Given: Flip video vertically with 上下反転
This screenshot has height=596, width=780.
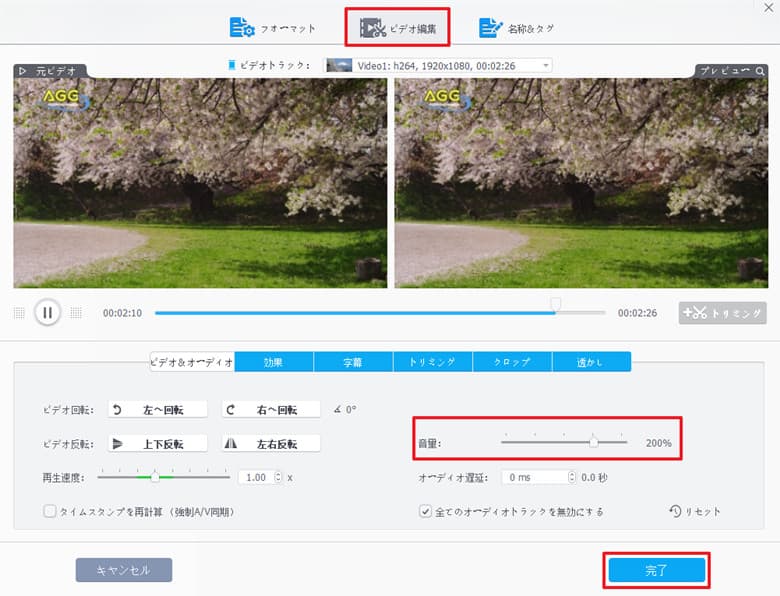Looking at the screenshot, I should [157, 443].
